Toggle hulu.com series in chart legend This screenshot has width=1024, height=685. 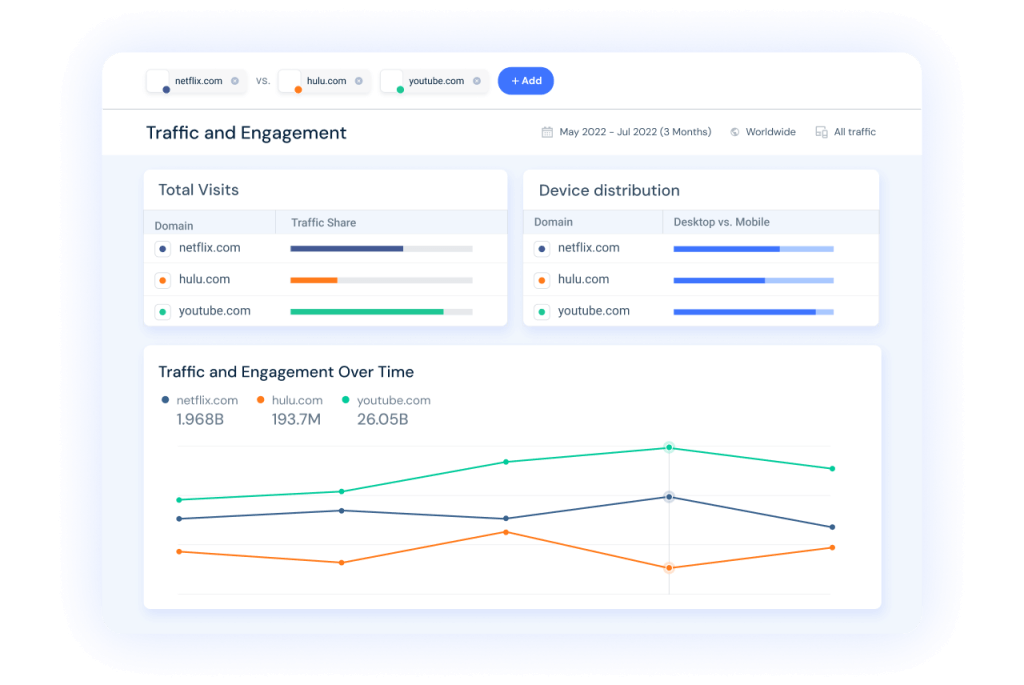pyautogui.click(x=290, y=400)
